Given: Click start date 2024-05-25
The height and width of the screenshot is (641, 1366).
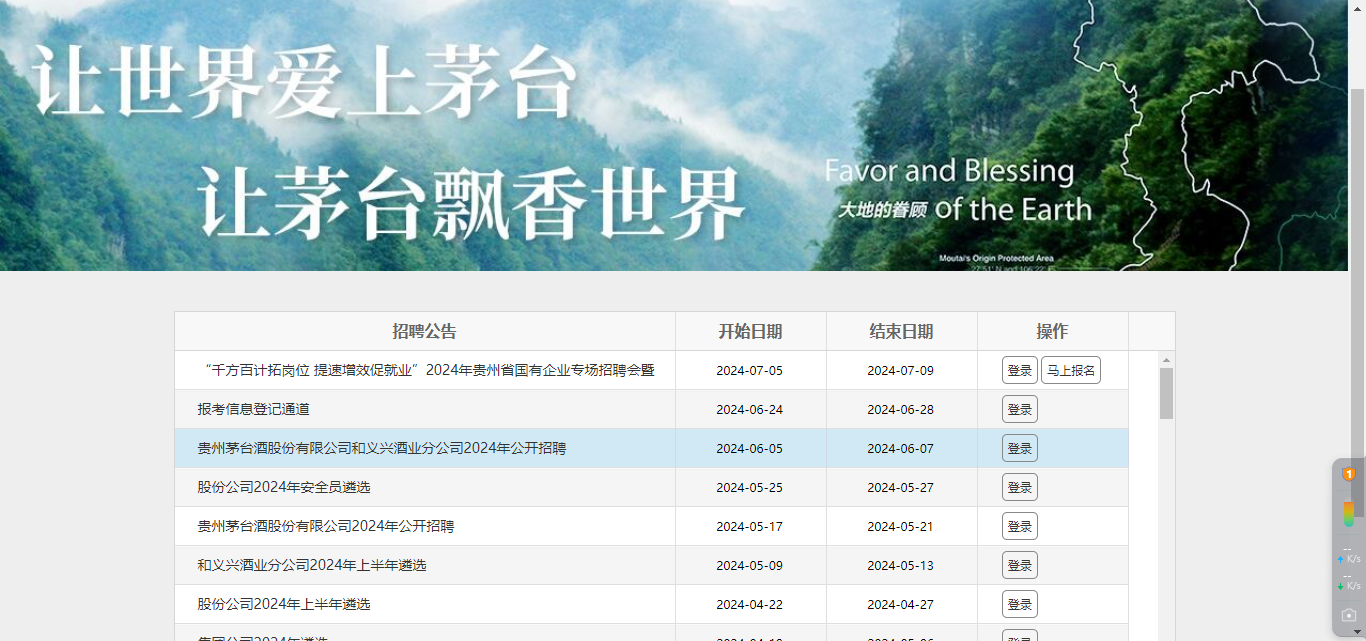Looking at the screenshot, I should pos(750,487).
